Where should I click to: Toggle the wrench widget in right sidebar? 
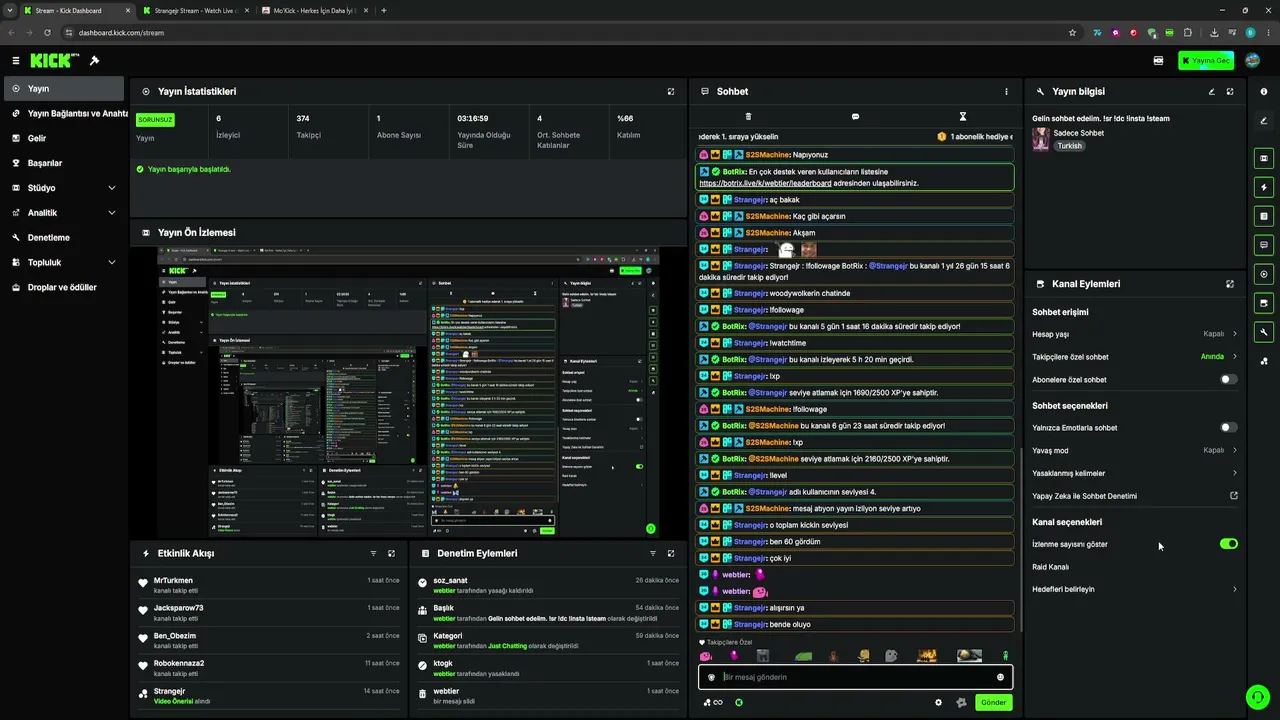point(1264,332)
